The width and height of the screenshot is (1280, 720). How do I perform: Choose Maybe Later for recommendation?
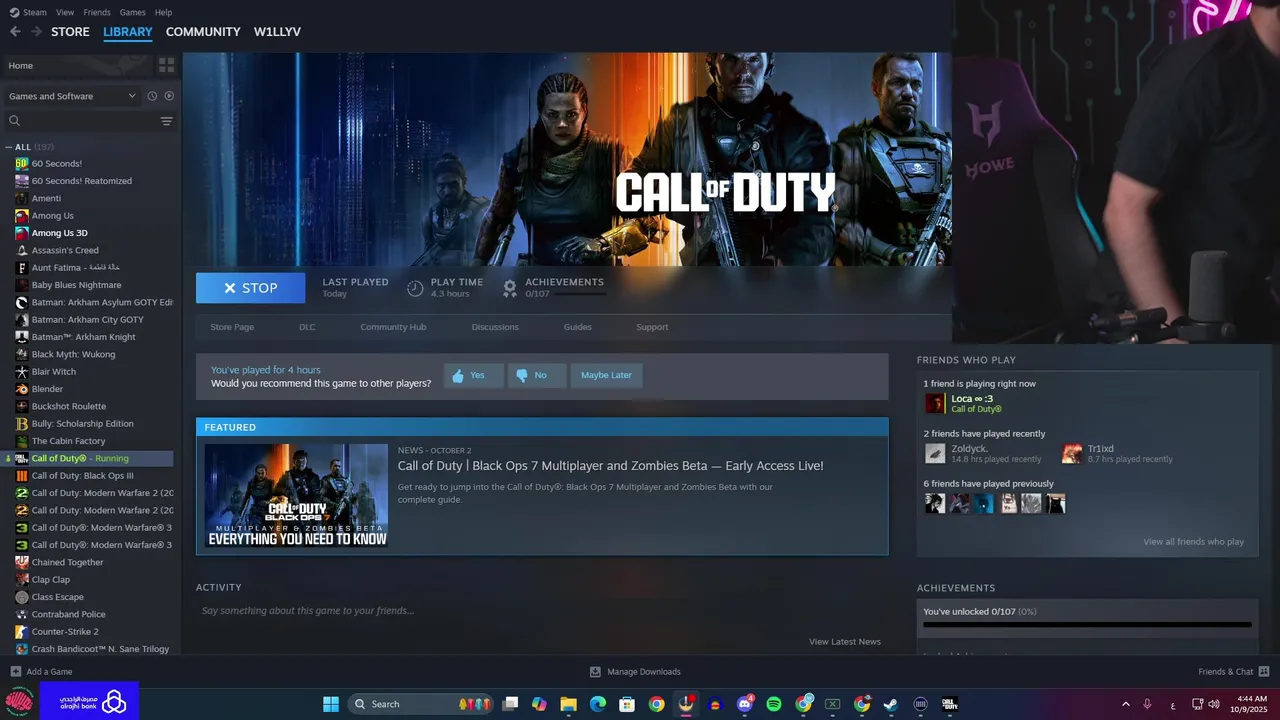[x=606, y=376]
